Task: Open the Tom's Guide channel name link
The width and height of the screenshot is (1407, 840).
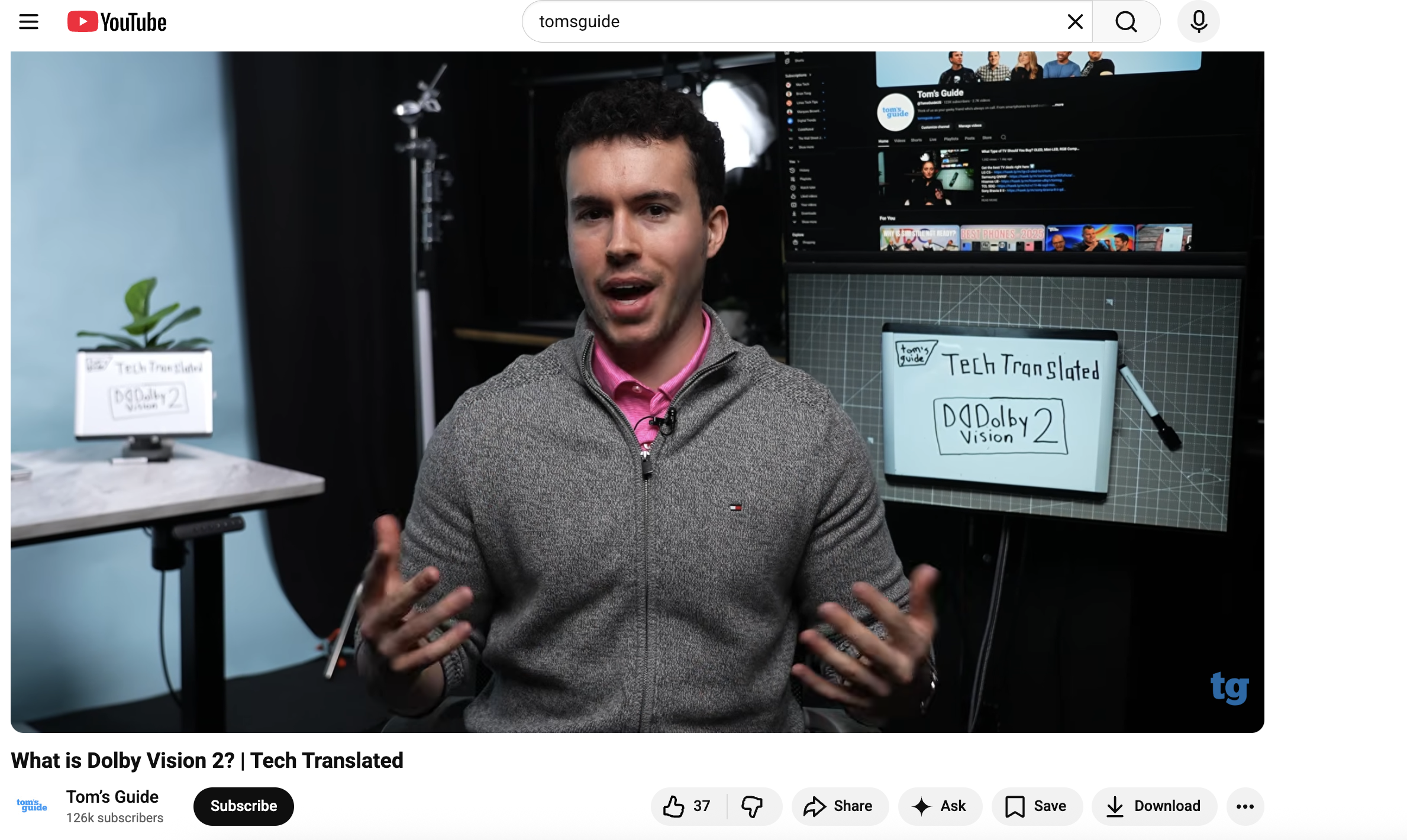Action: point(112,796)
